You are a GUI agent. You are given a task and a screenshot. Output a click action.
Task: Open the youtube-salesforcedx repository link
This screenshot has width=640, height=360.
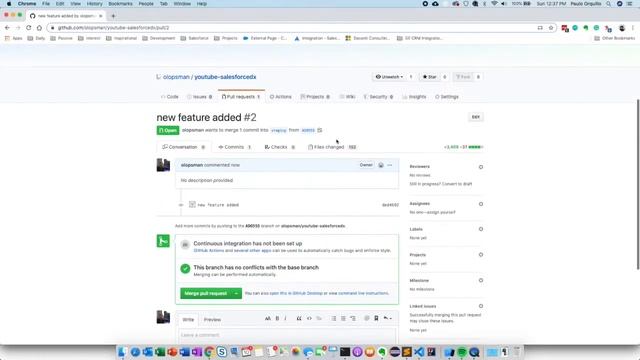click(225, 77)
